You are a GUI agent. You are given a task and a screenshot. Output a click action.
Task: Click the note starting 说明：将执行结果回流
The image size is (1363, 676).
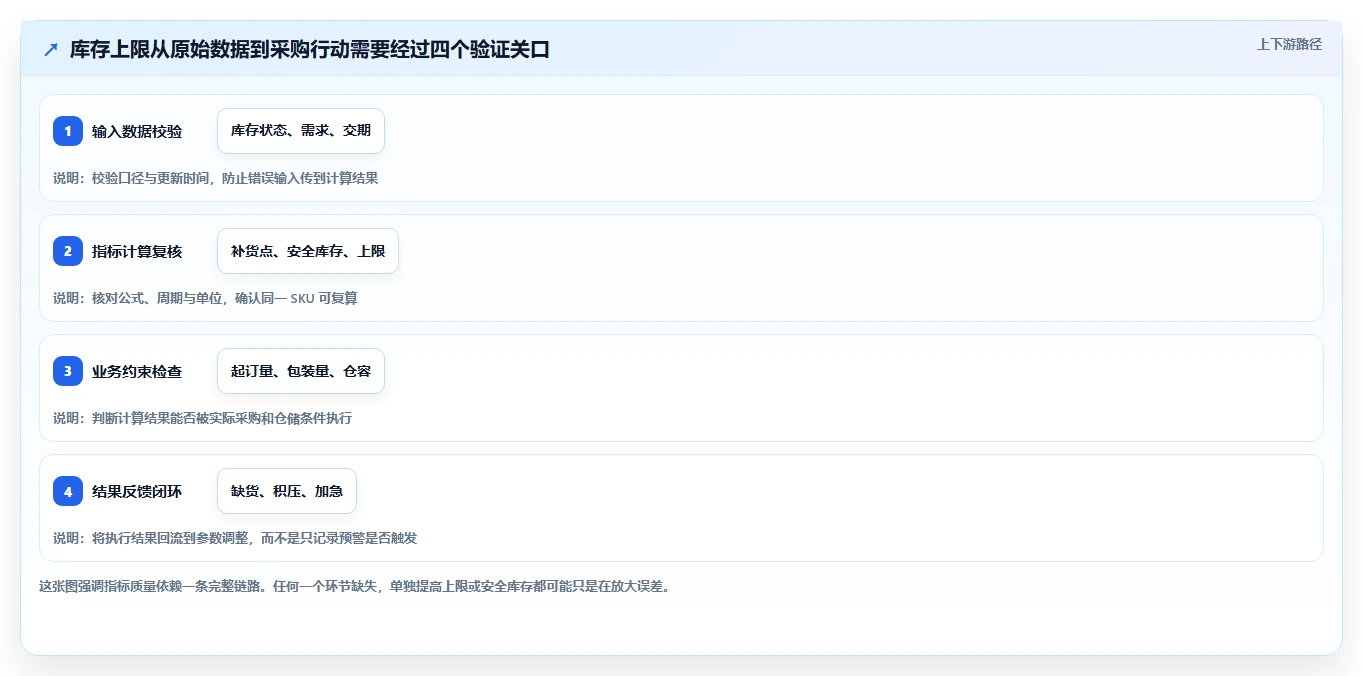[x=235, y=538]
